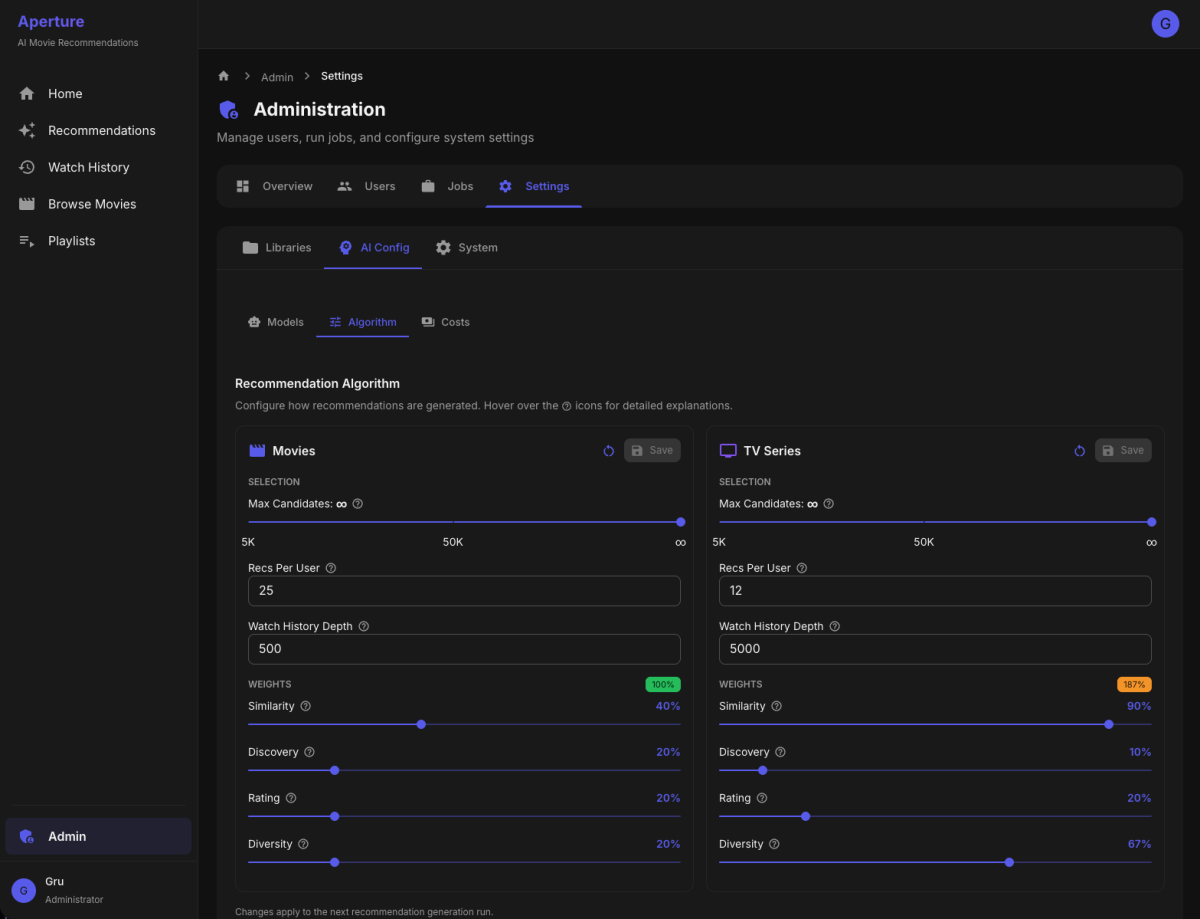Switch to the Users tab

tap(366, 186)
